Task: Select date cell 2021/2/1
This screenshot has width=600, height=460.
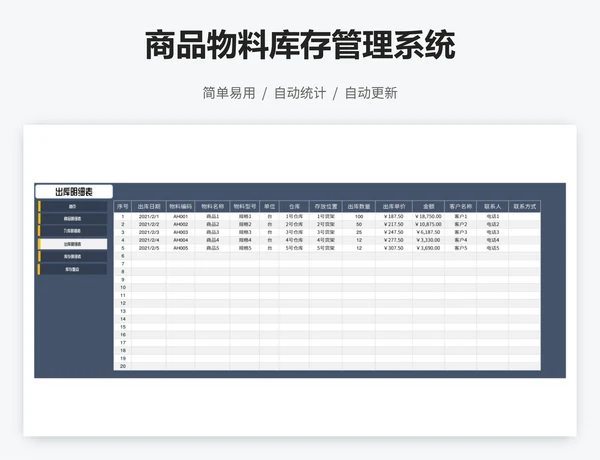Action: point(149,217)
